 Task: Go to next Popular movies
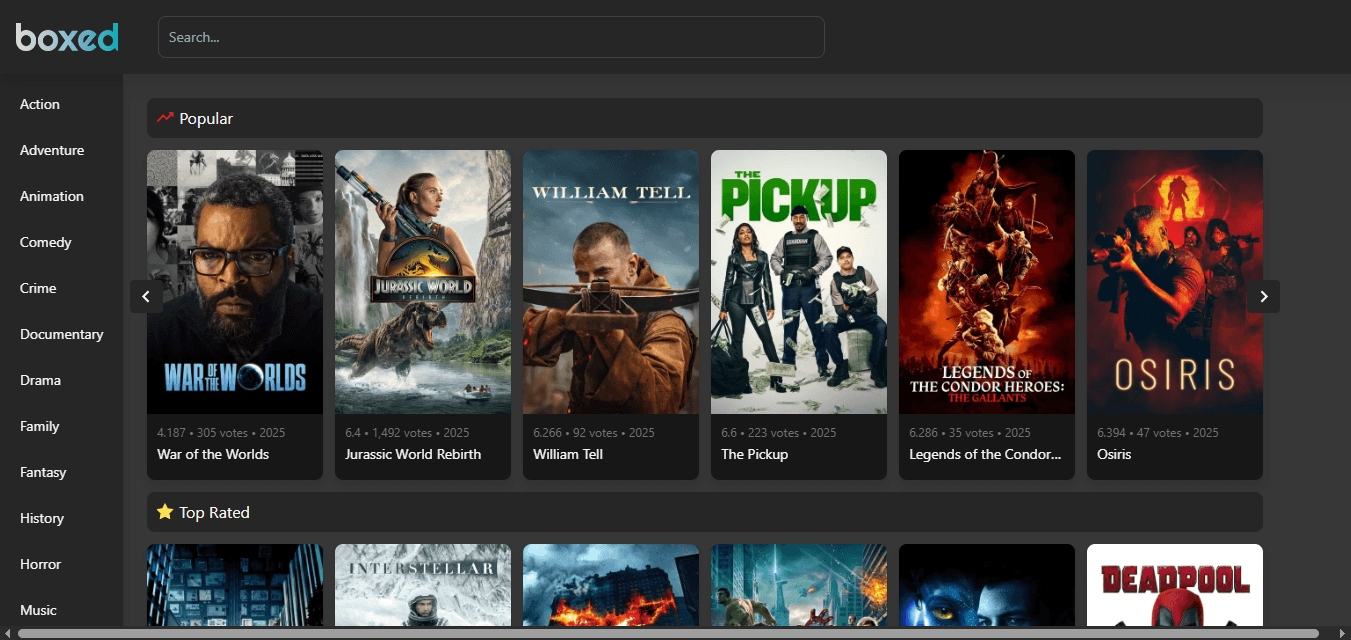1263,296
